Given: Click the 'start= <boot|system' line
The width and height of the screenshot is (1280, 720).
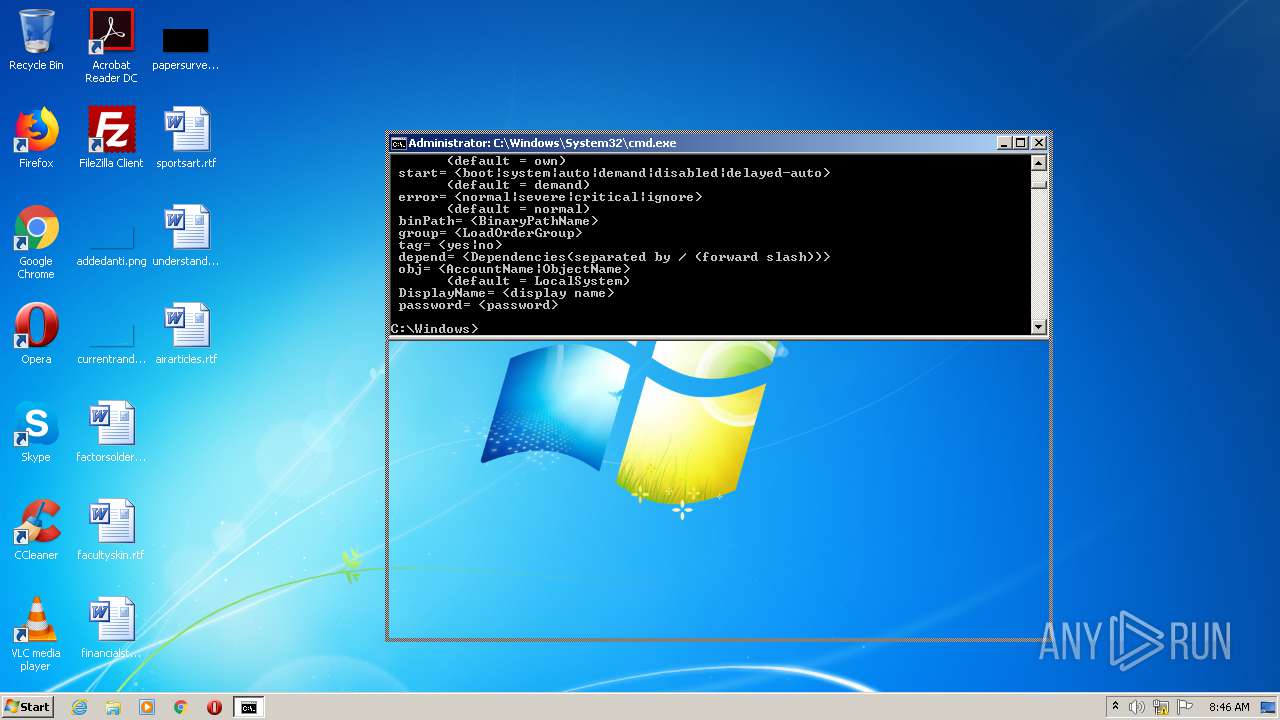Looking at the screenshot, I should 614,173.
